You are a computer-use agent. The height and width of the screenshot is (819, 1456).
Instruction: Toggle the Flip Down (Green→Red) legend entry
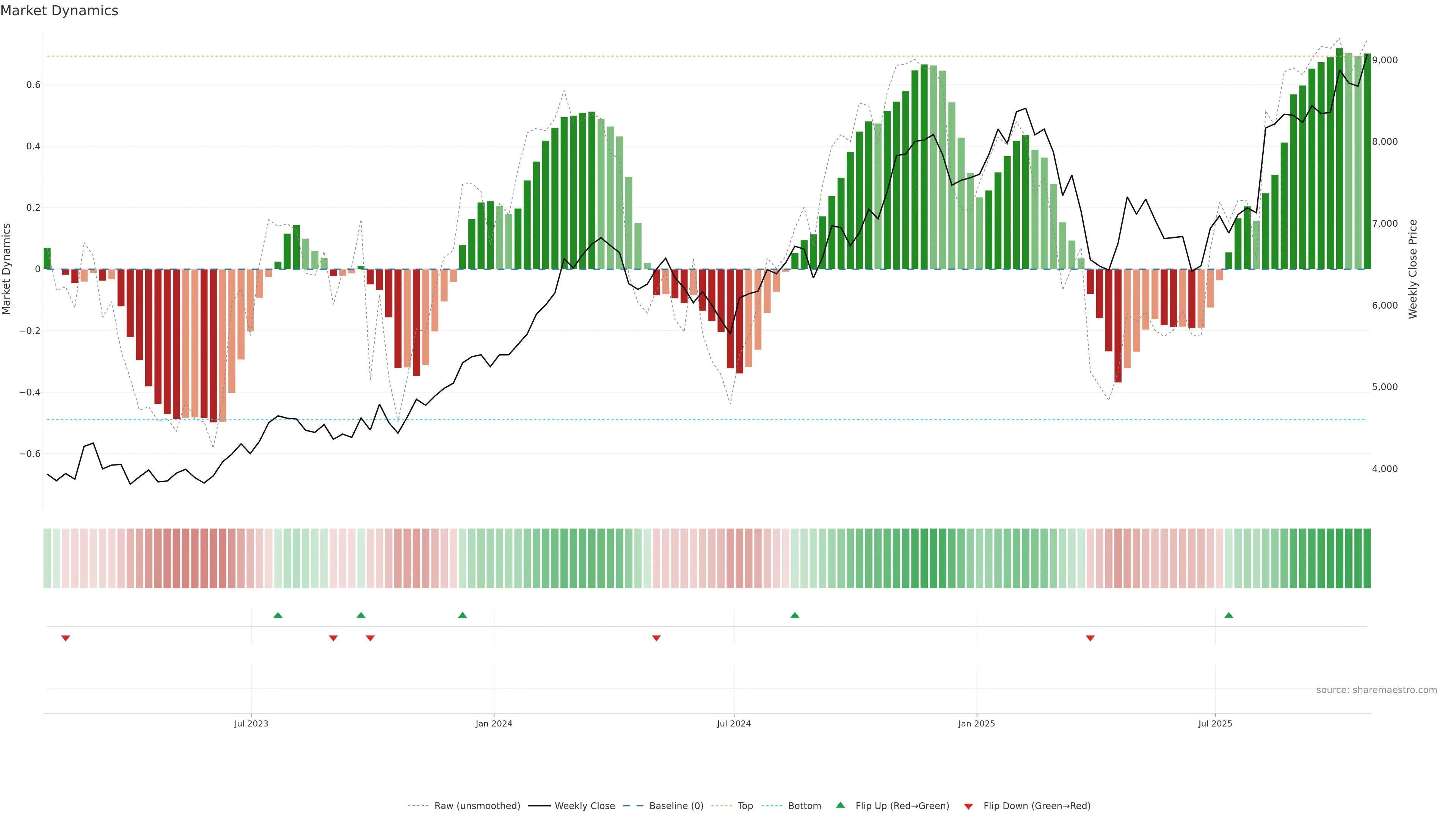coord(1037,806)
